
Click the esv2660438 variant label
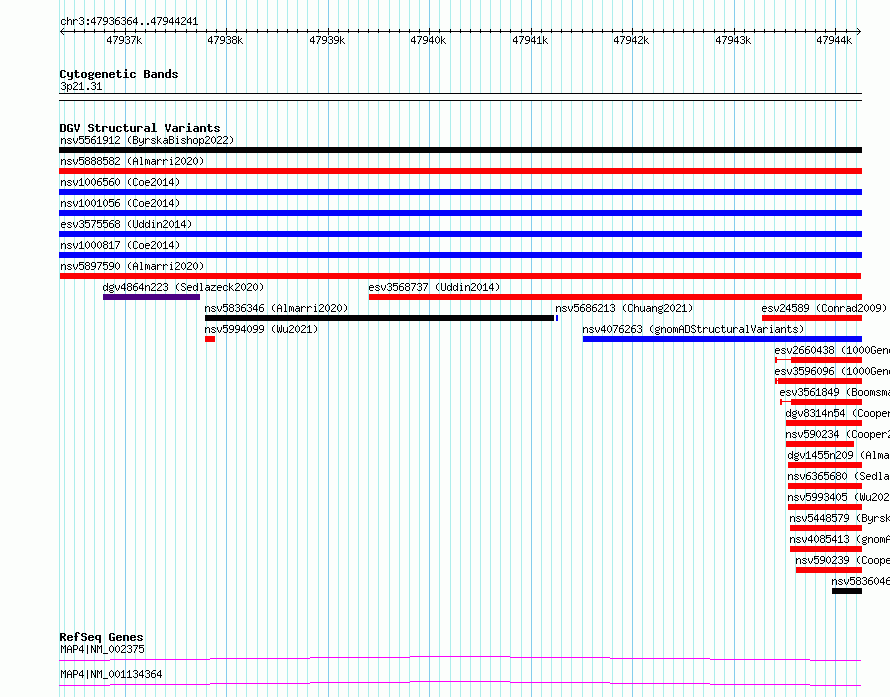832,350
